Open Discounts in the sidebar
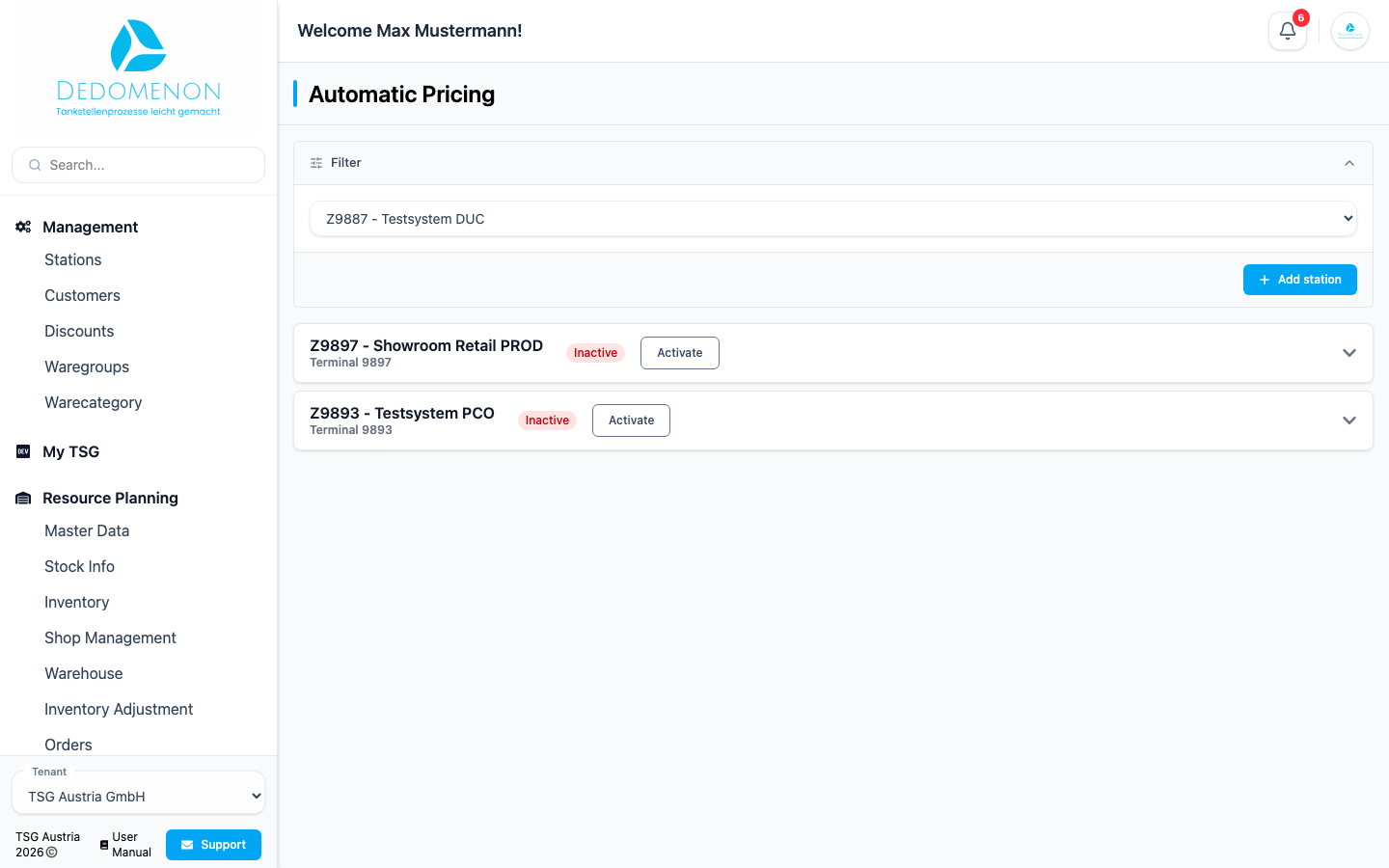Screen dimensions: 1389x868 point(79,331)
